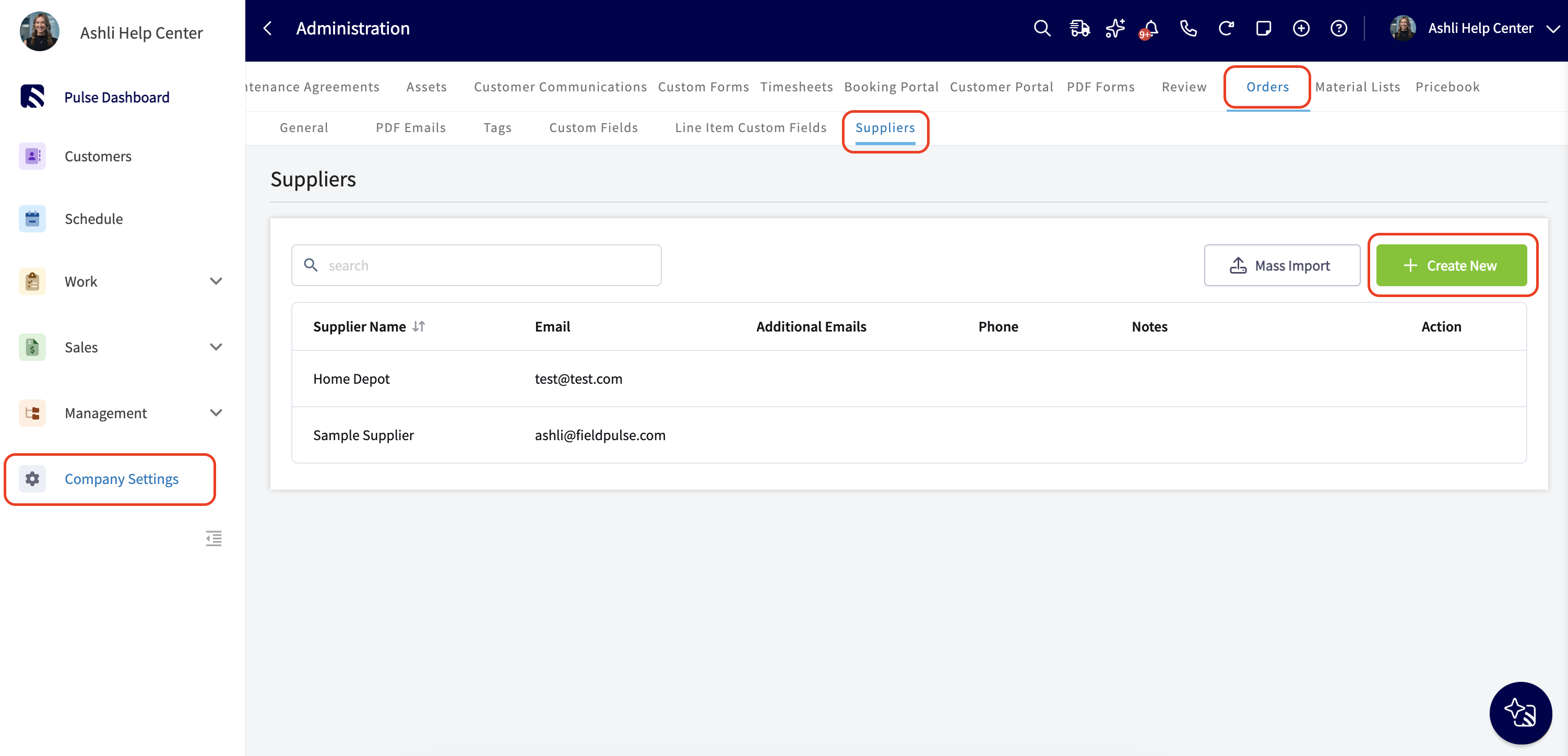Open the Maintenance Agreements tab

click(x=312, y=87)
